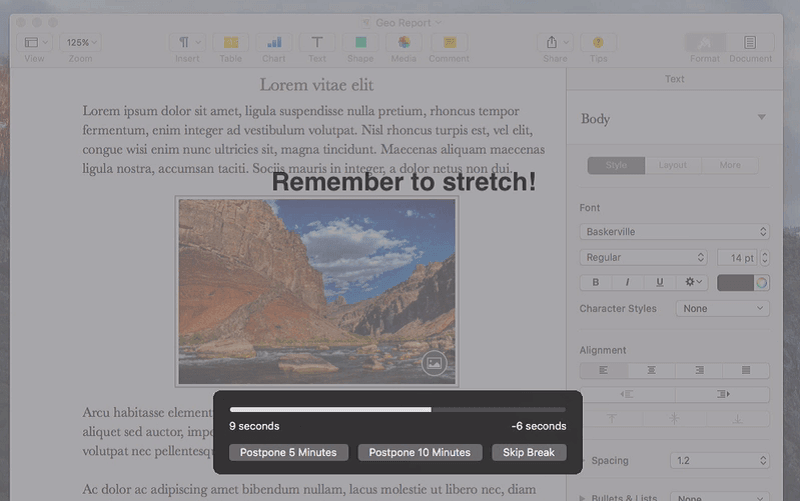Open the Document inspector icon
Image resolution: width=800 pixels, height=501 pixels.
750,42
